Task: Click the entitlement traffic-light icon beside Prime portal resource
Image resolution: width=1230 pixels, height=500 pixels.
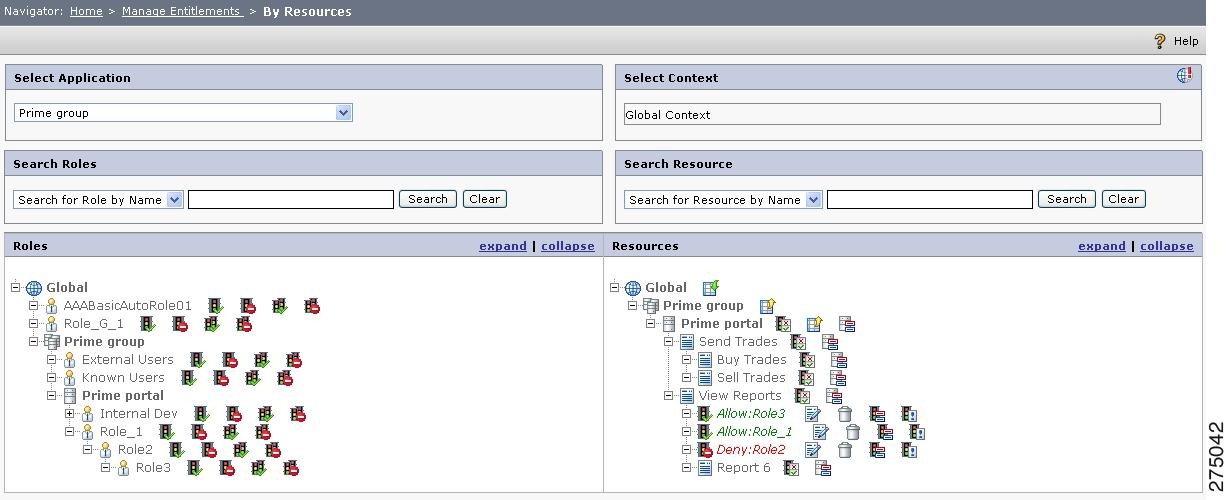Action: pyautogui.click(x=783, y=324)
